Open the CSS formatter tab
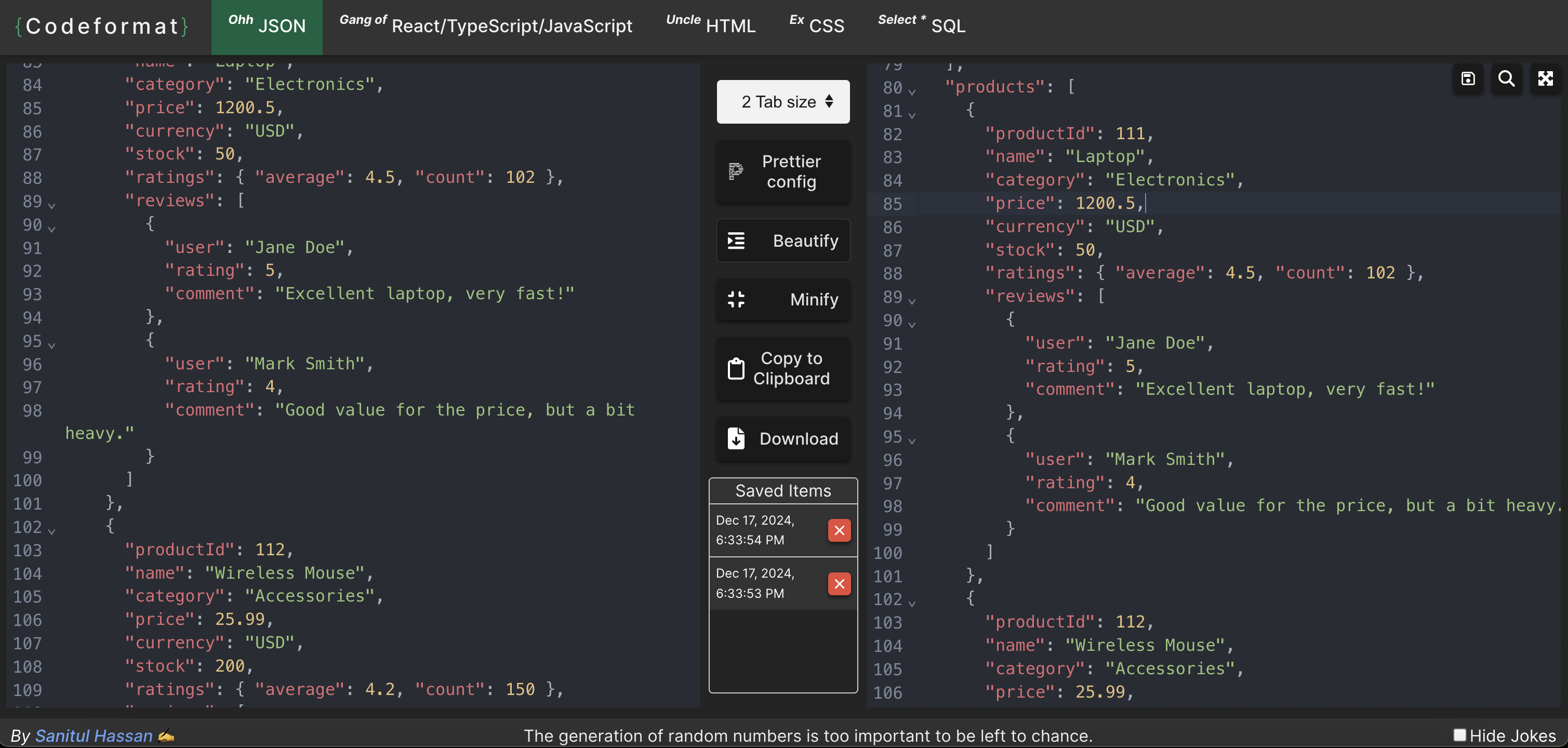 point(816,25)
